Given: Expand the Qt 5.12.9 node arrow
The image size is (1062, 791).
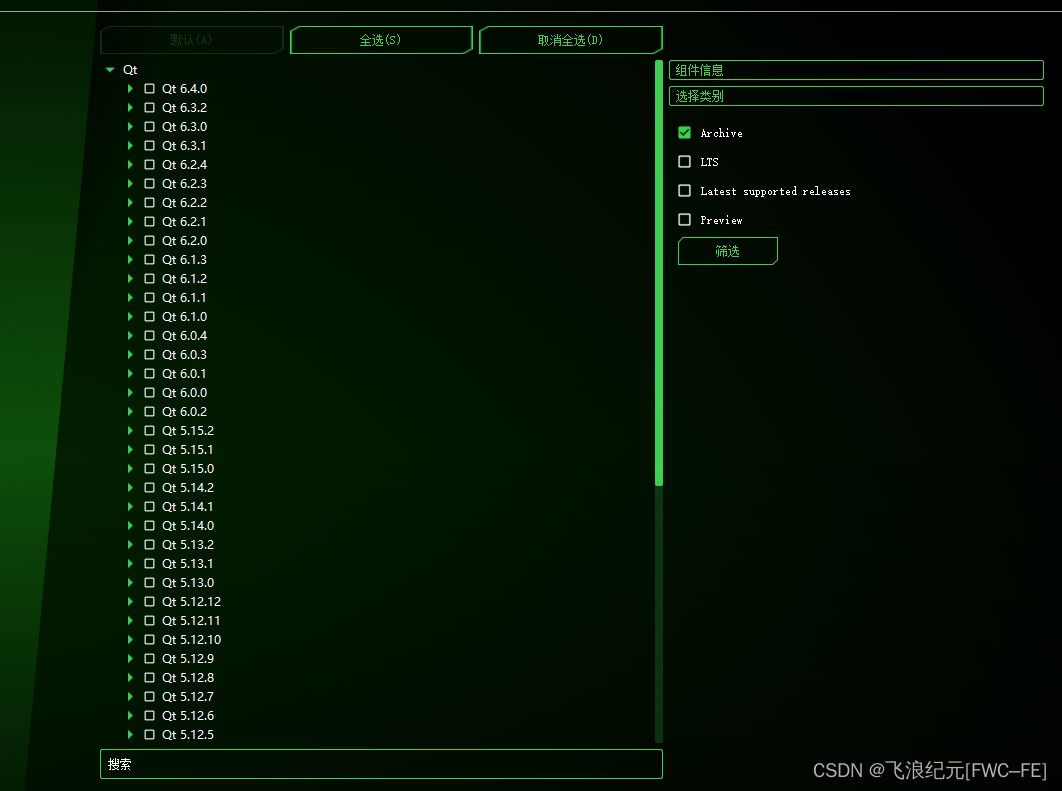Looking at the screenshot, I should (x=130, y=658).
